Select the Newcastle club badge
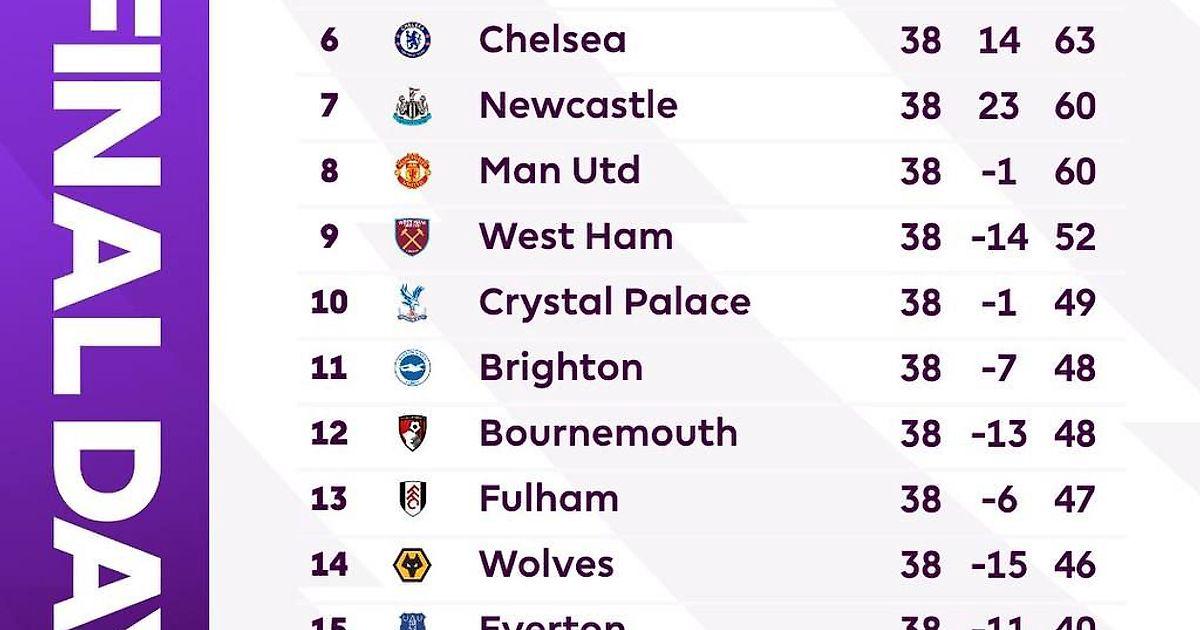The image size is (1200, 630). coord(412,106)
